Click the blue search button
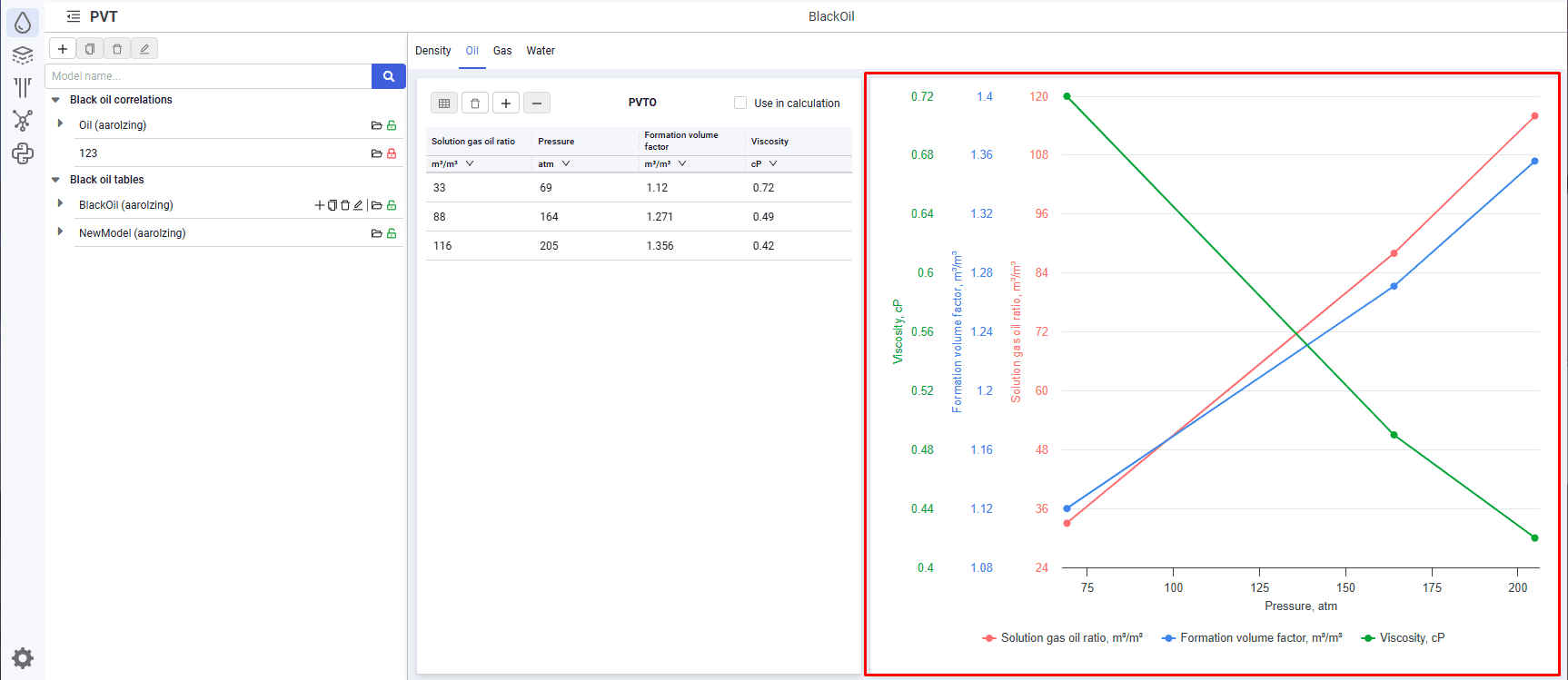Viewport: 1568px width, 680px height. coord(389,76)
